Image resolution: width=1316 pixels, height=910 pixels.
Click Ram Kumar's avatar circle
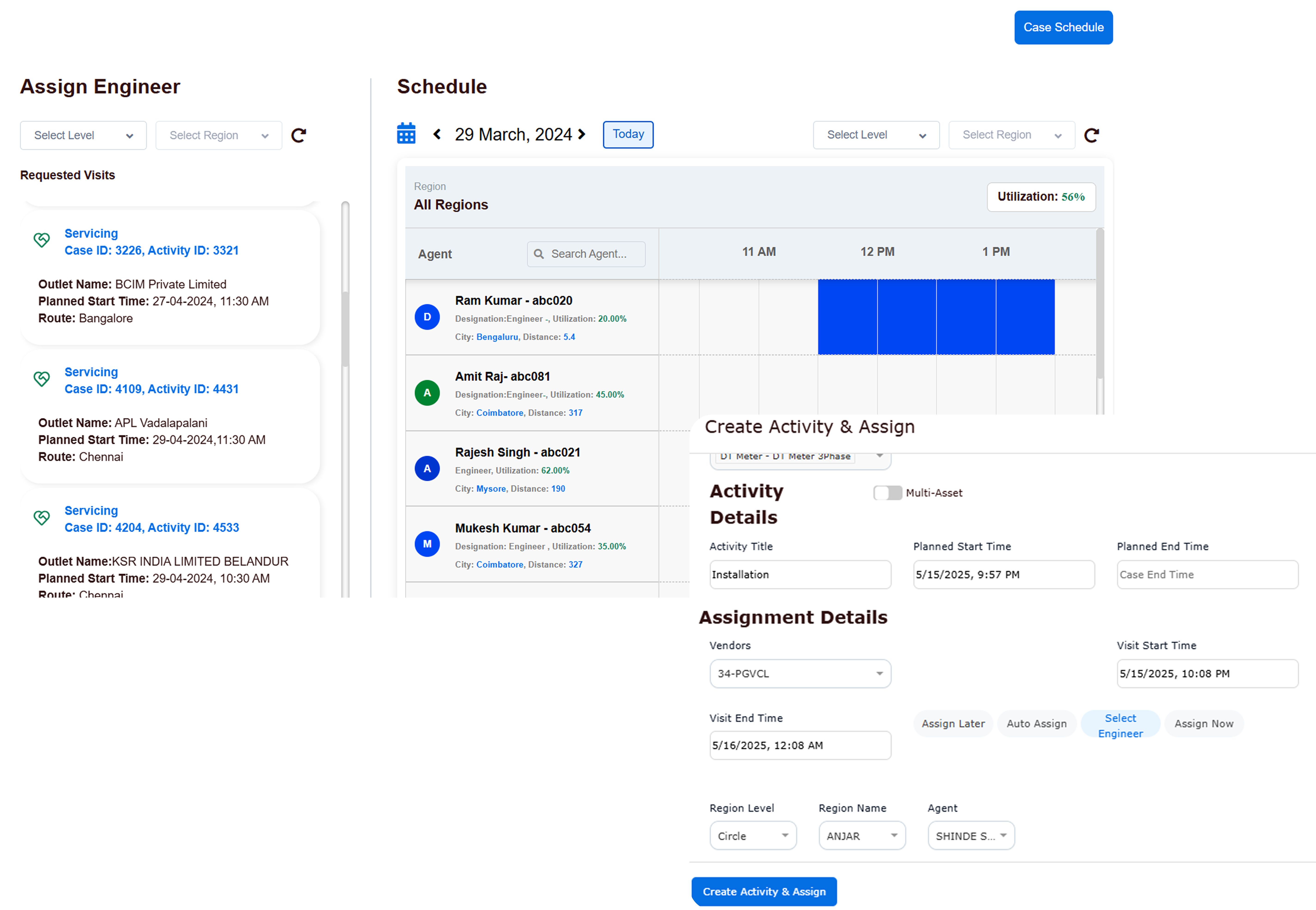(427, 317)
